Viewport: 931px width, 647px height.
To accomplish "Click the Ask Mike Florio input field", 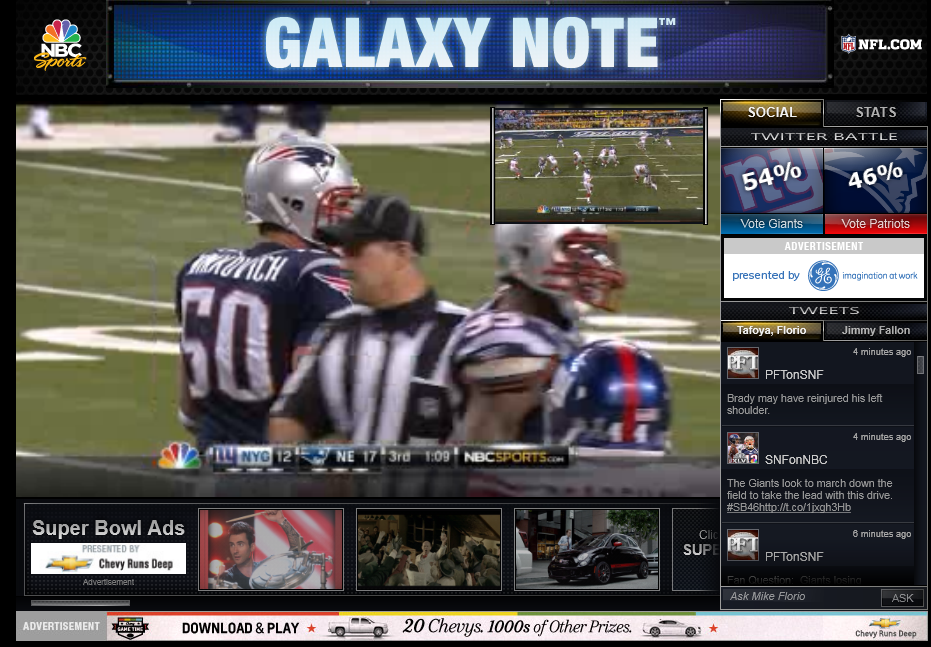I will point(800,597).
